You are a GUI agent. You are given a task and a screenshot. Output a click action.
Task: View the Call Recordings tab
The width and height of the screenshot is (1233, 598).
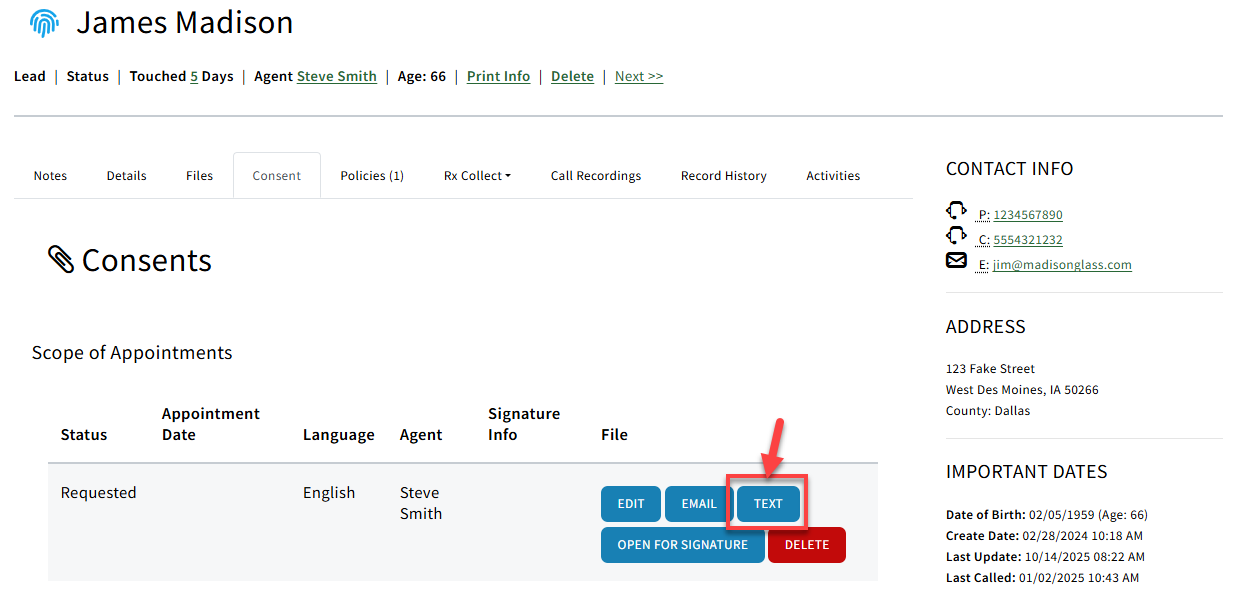[x=595, y=175]
